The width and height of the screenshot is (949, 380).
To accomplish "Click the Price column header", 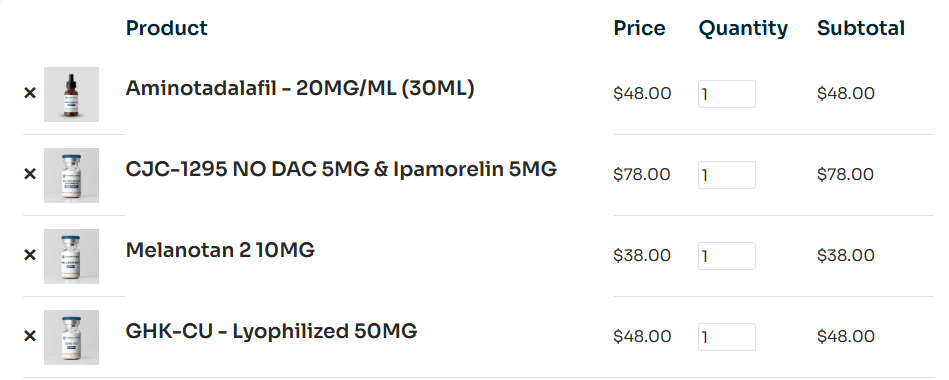I will (639, 28).
